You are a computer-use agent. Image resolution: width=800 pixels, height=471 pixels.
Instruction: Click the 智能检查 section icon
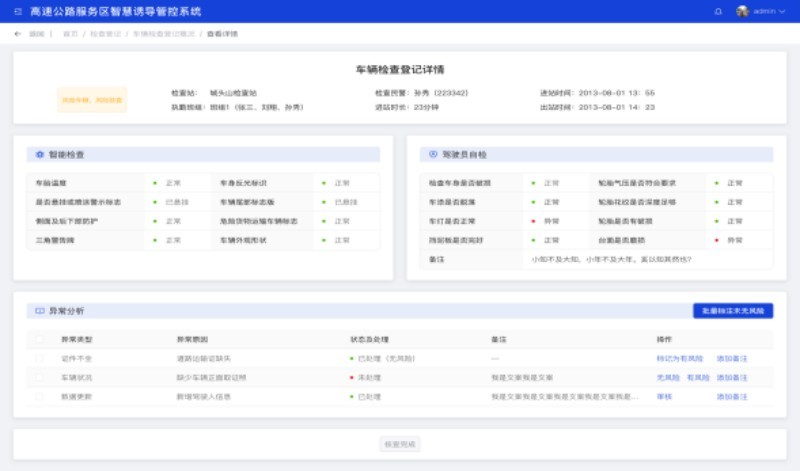pyautogui.click(x=40, y=155)
